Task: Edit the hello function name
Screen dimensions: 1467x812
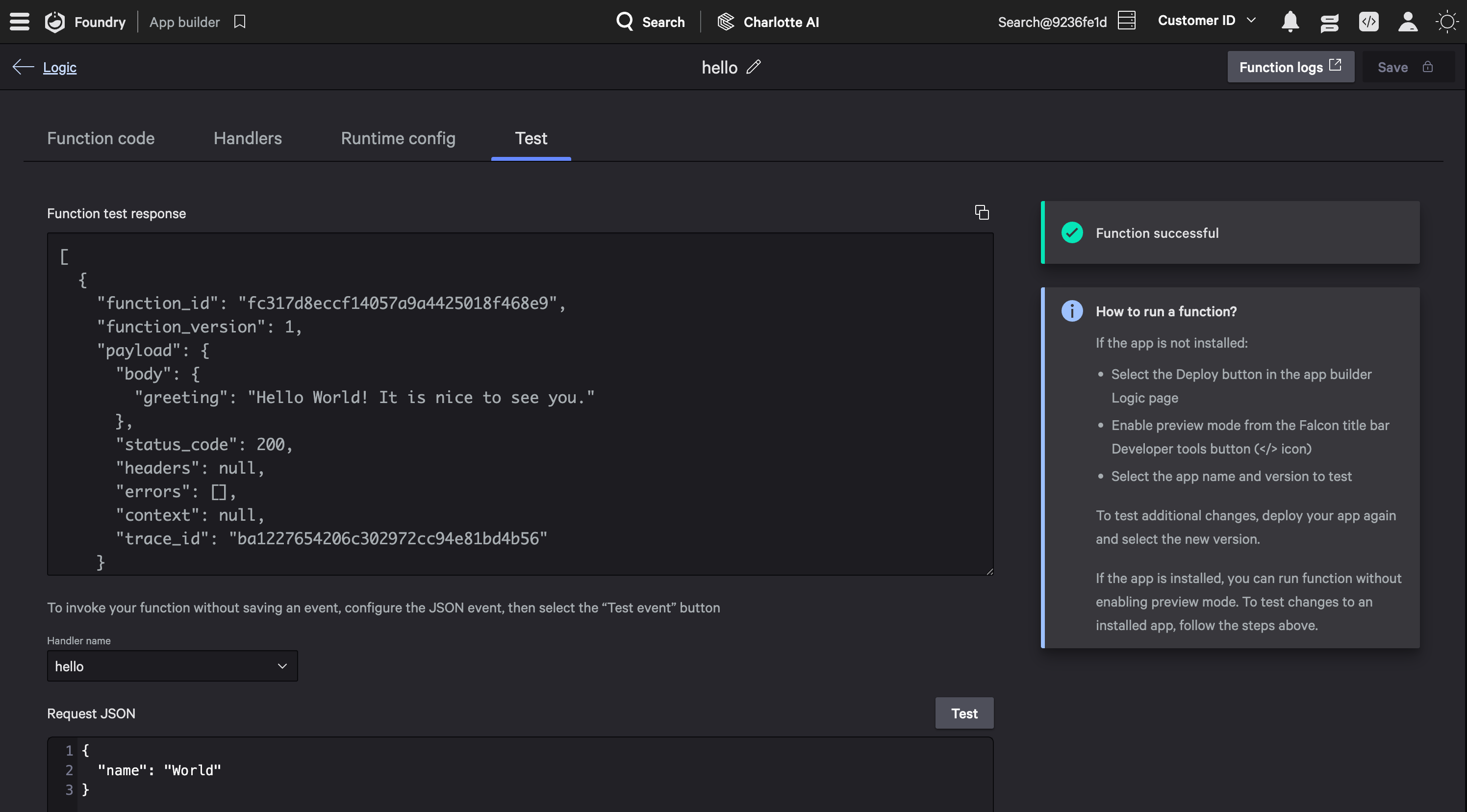Action: click(x=754, y=67)
